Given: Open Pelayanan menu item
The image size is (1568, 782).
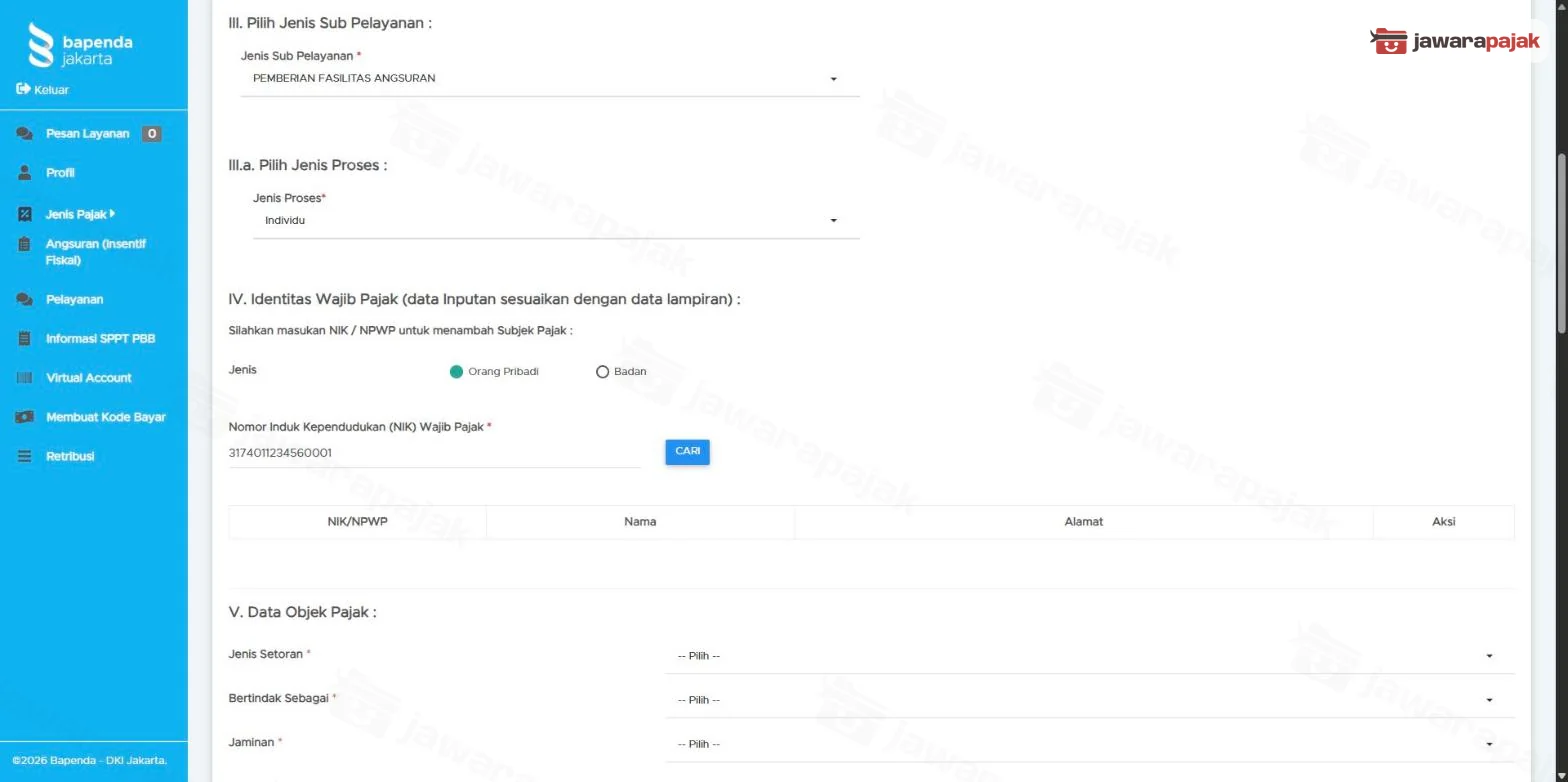Looking at the screenshot, I should pos(74,299).
